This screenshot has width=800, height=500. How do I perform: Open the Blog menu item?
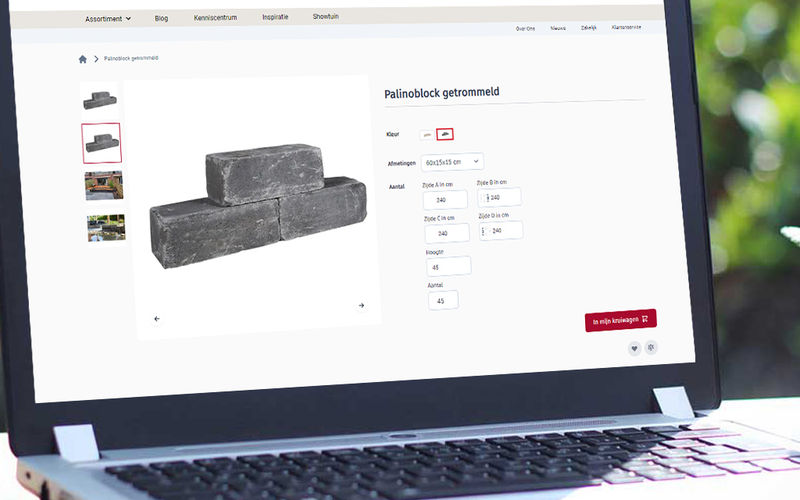(x=161, y=18)
